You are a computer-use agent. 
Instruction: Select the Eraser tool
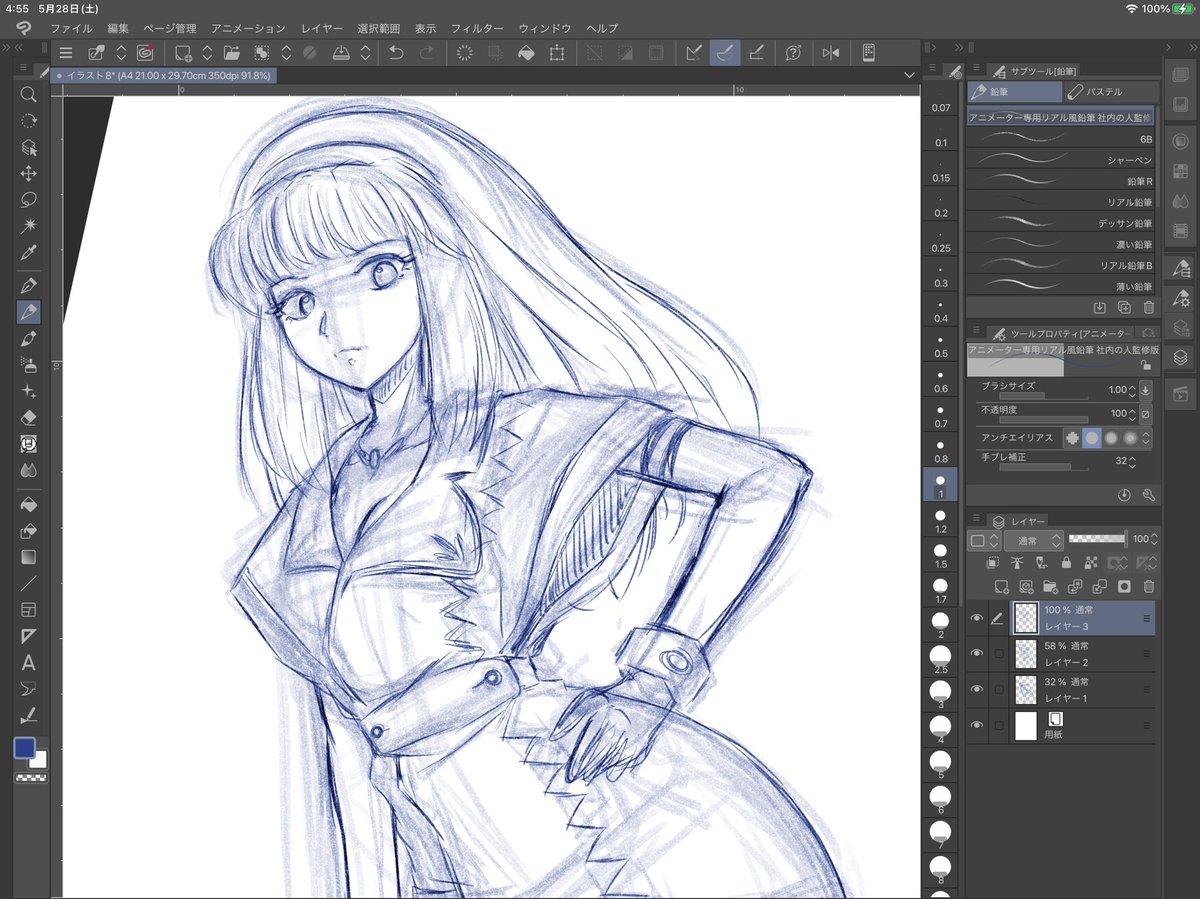28,417
